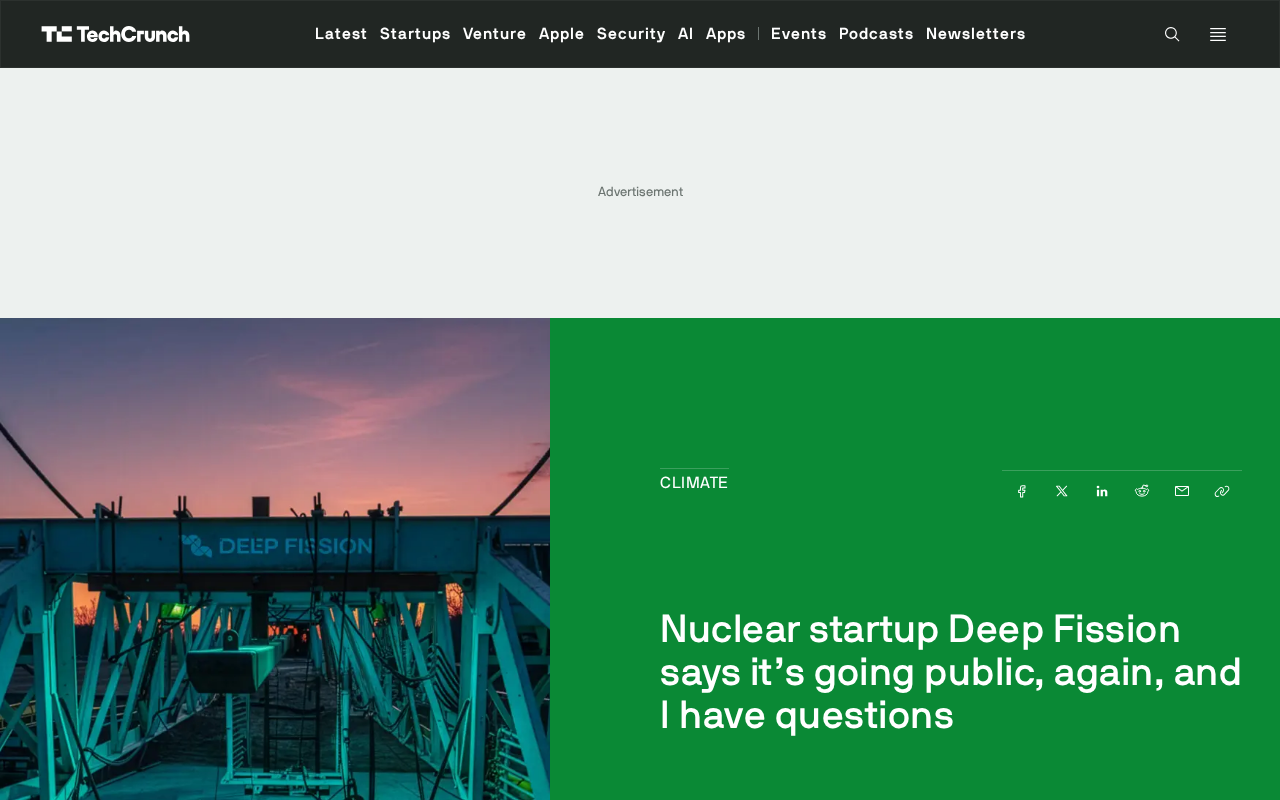This screenshot has height=800, width=1280.
Task: Click the Advertisement label
Action: pyautogui.click(x=640, y=192)
